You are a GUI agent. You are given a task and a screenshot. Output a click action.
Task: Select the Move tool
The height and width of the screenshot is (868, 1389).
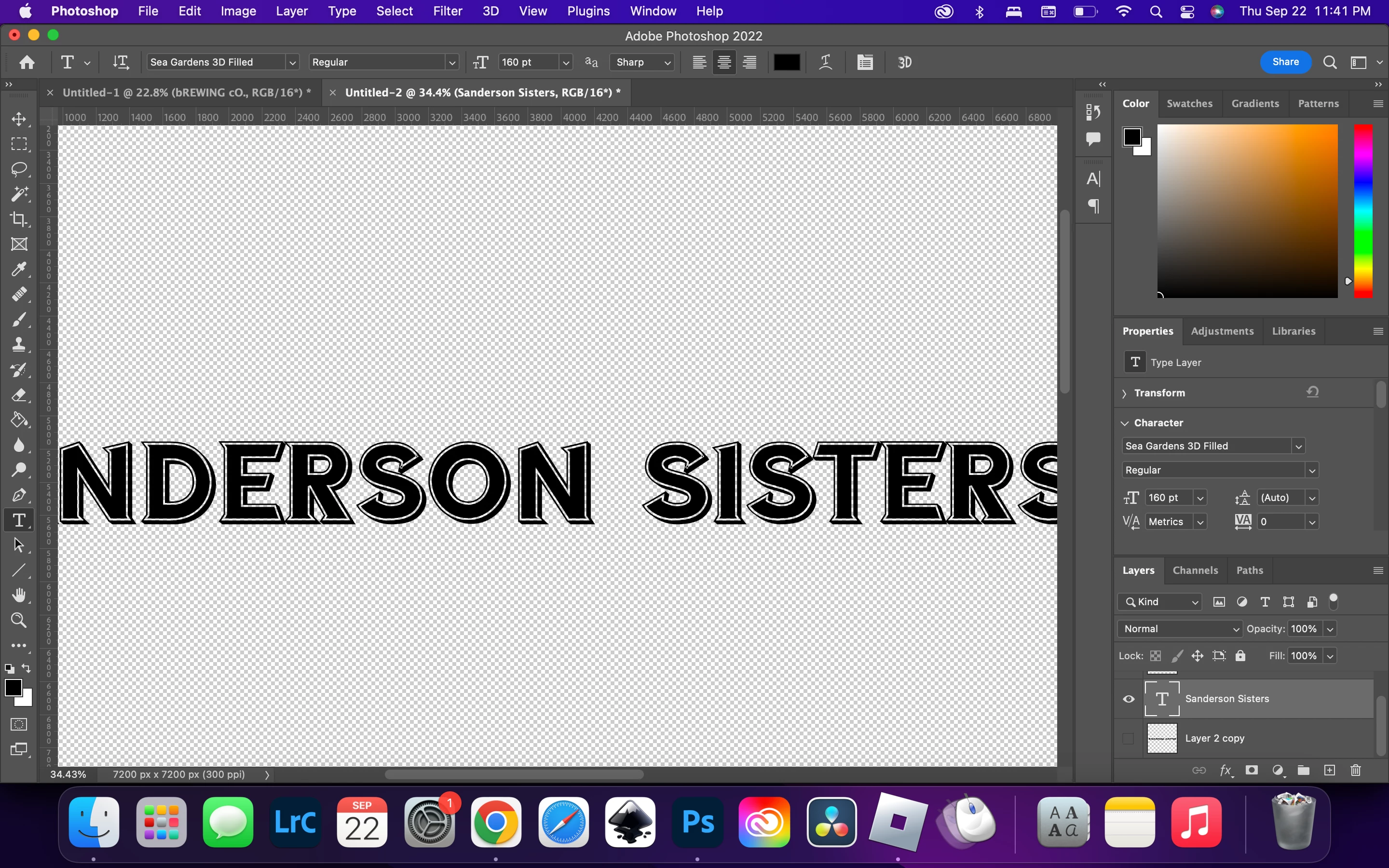click(19, 119)
